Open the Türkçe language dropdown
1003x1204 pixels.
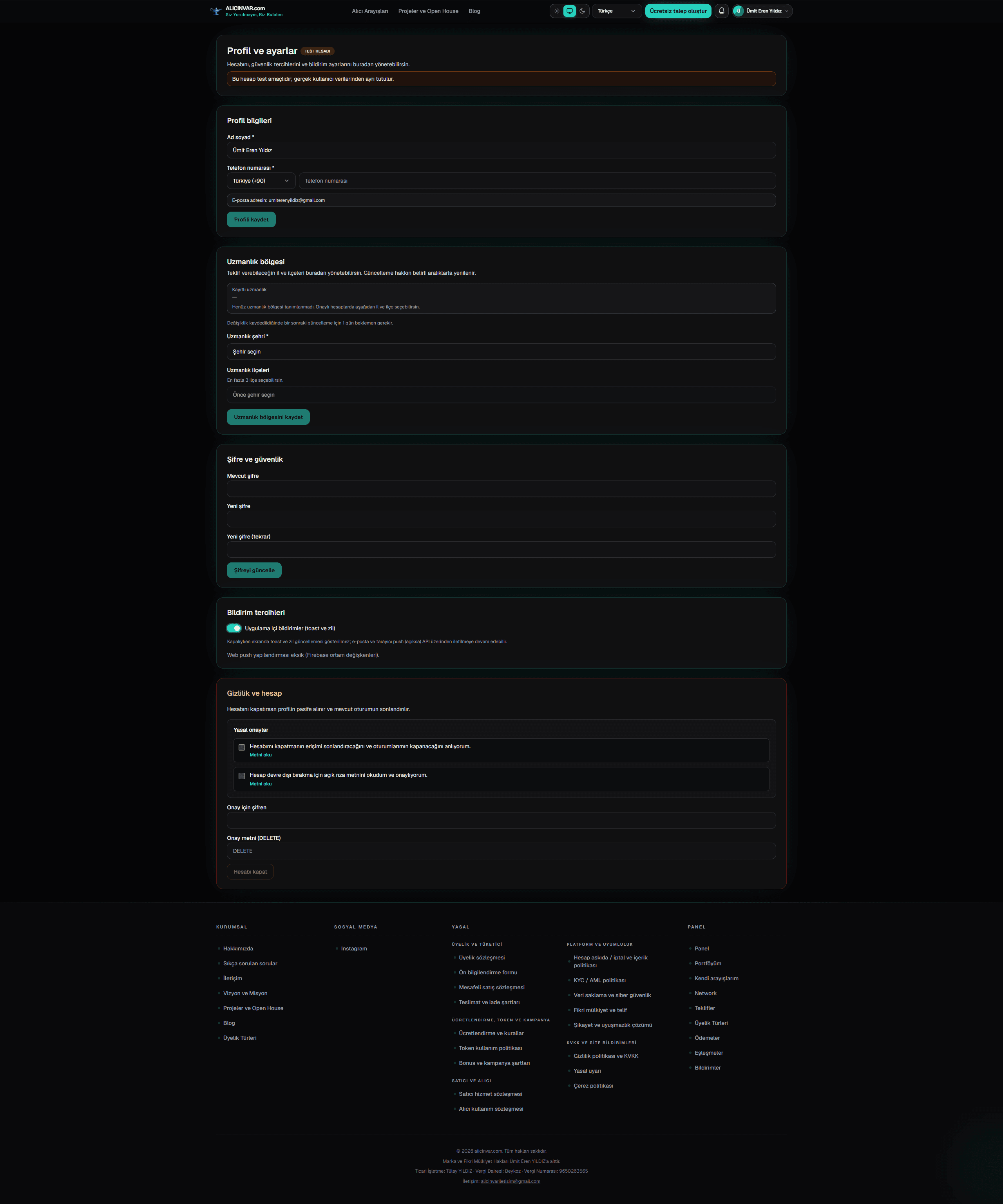point(617,11)
